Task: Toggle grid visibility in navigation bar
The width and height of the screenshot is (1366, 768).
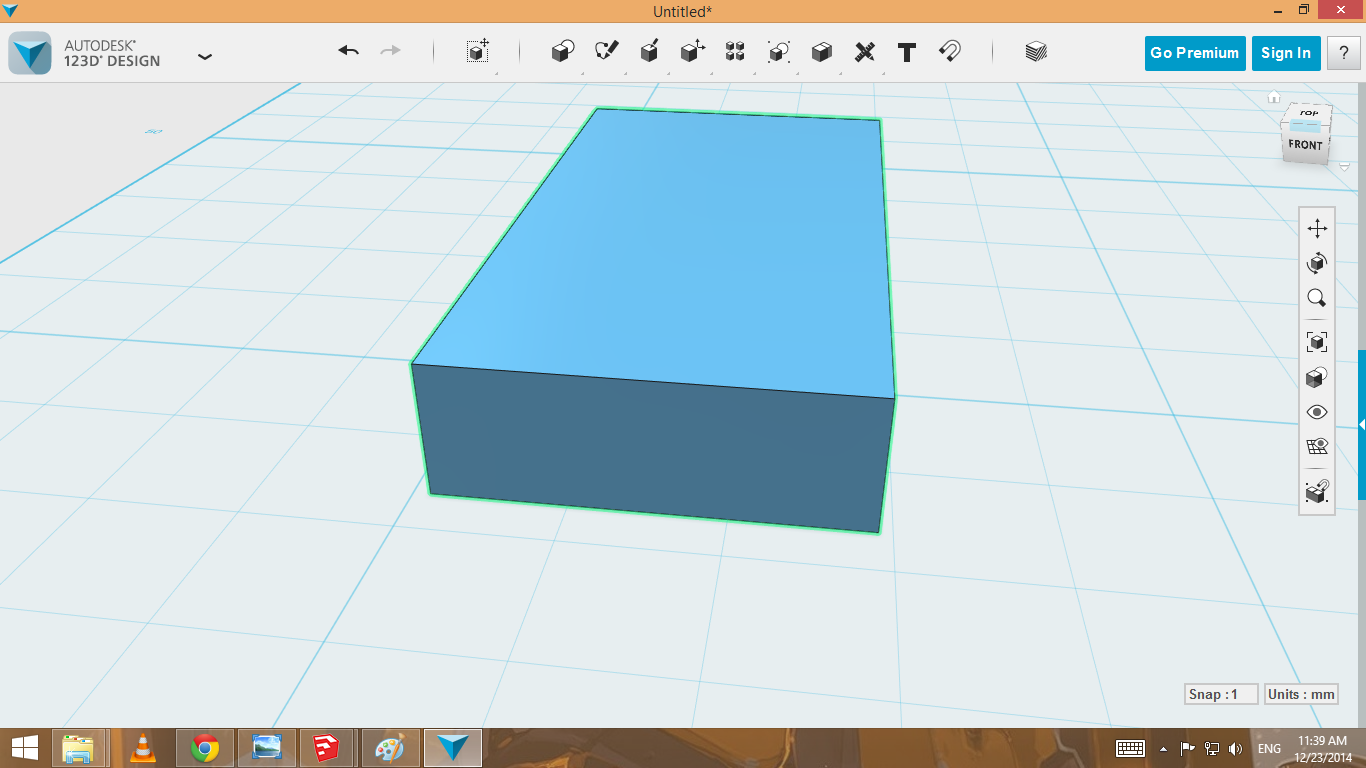Action: [x=1317, y=446]
